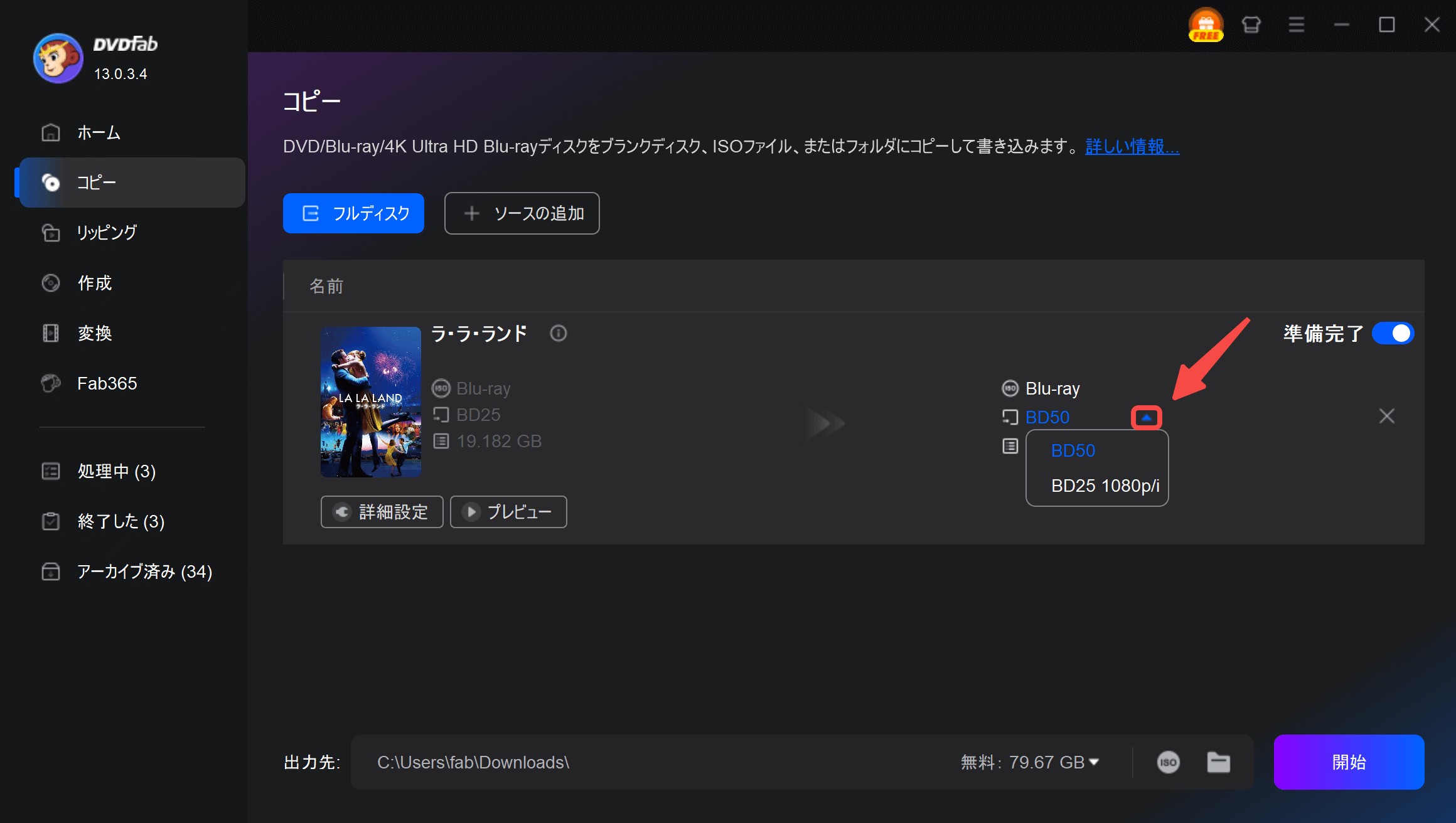The height and width of the screenshot is (823, 1456).
Task: Click the source Blu-ray ISO icon
Action: [x=441, y=388]
